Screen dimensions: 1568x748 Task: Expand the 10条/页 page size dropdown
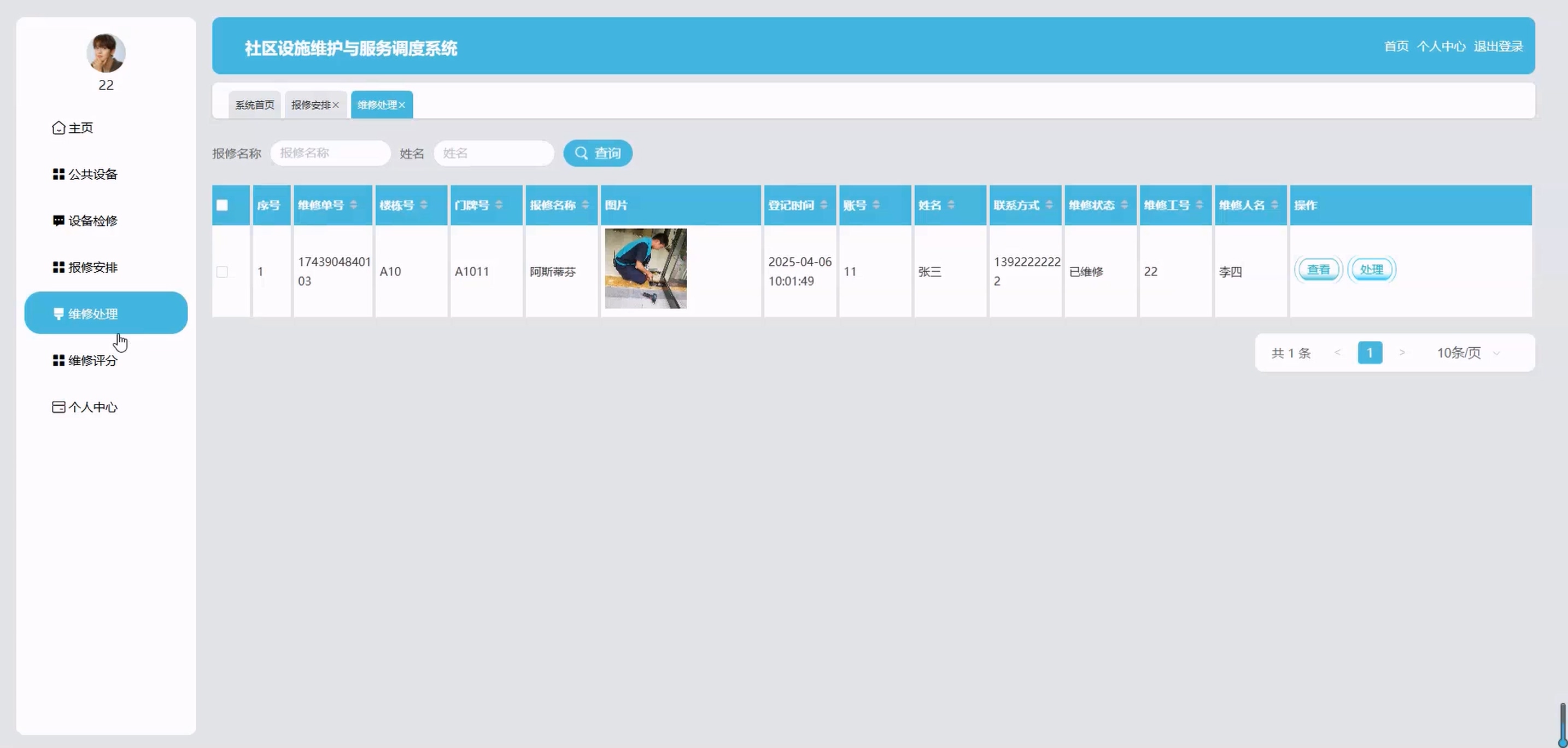click(1467, 353)
